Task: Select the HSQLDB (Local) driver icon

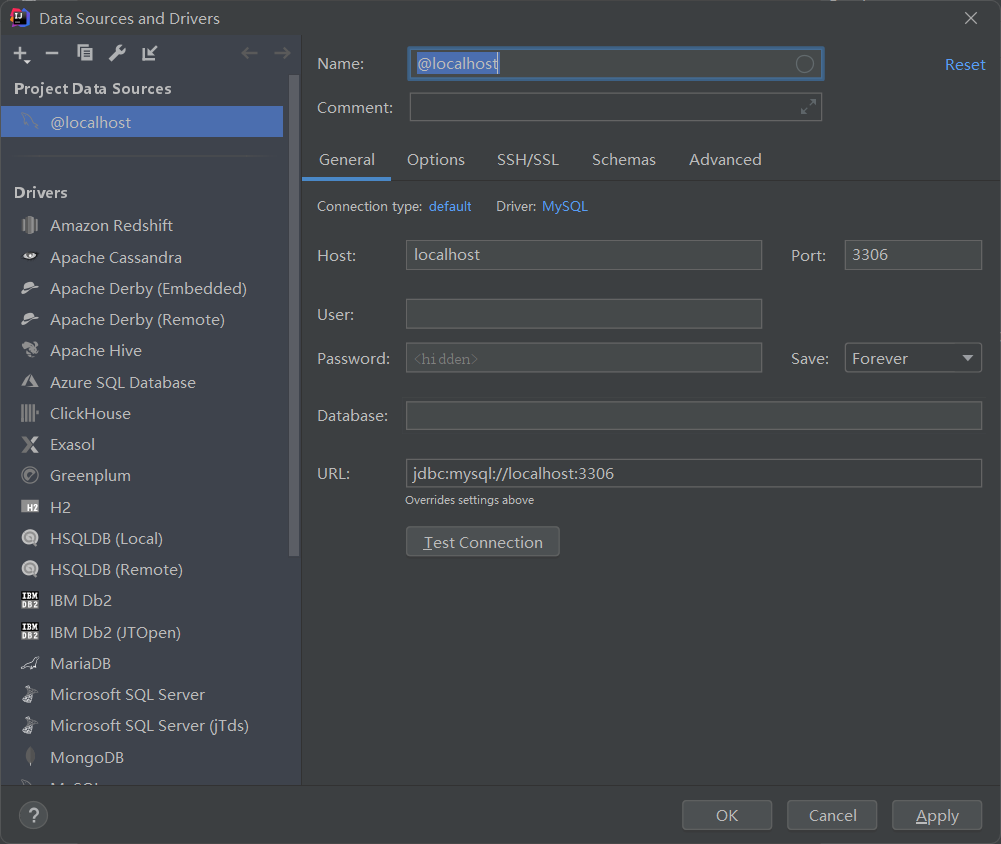Action: 29,538
